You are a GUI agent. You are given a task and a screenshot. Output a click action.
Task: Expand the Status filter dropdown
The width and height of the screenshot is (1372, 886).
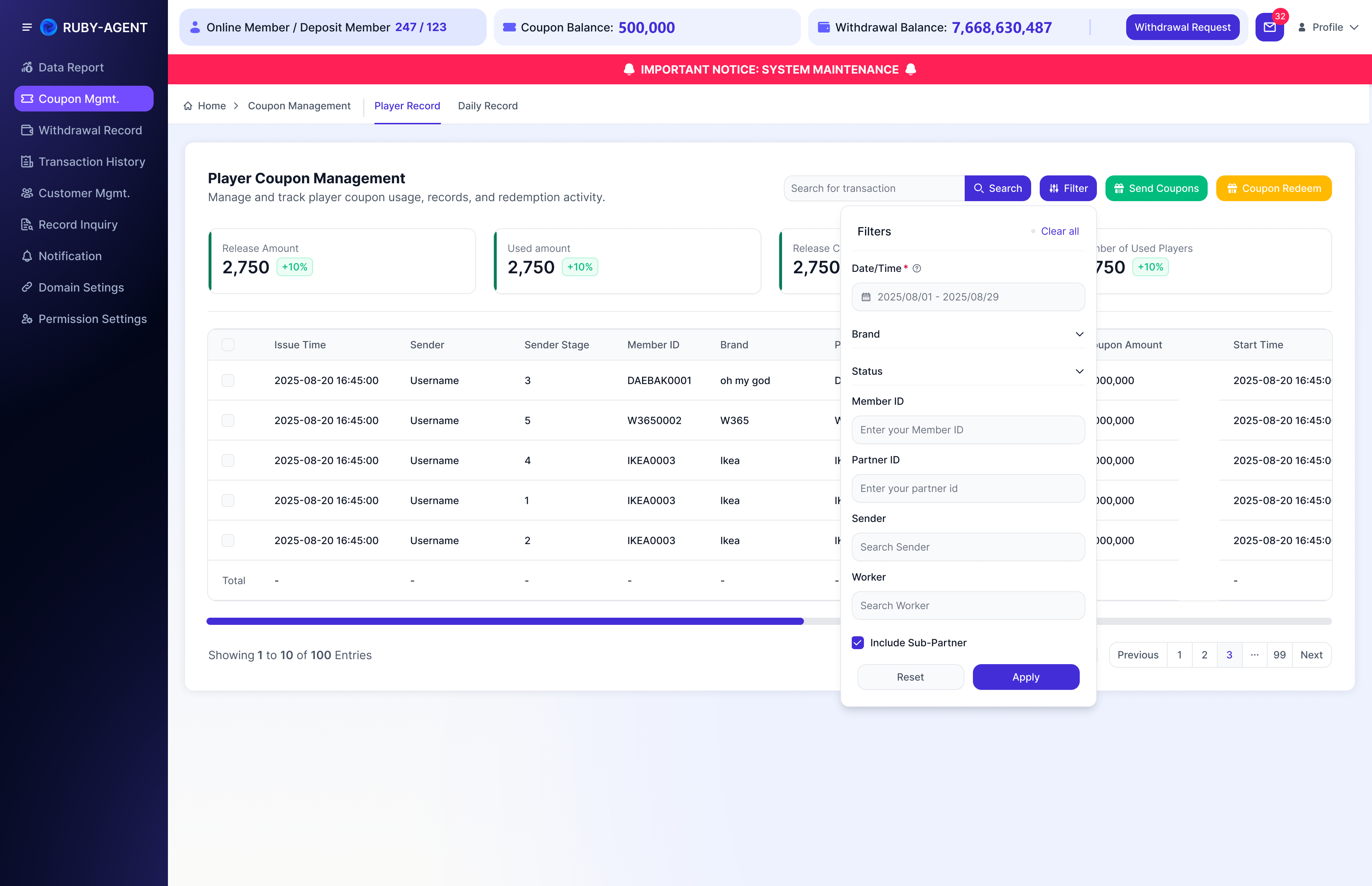click(968, 371)
